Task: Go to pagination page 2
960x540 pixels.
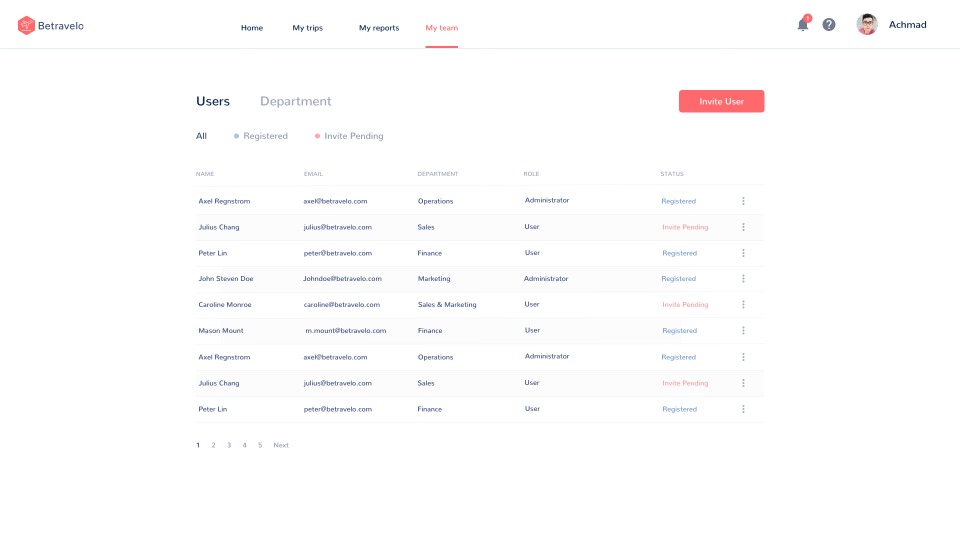Action: [213, 445]
